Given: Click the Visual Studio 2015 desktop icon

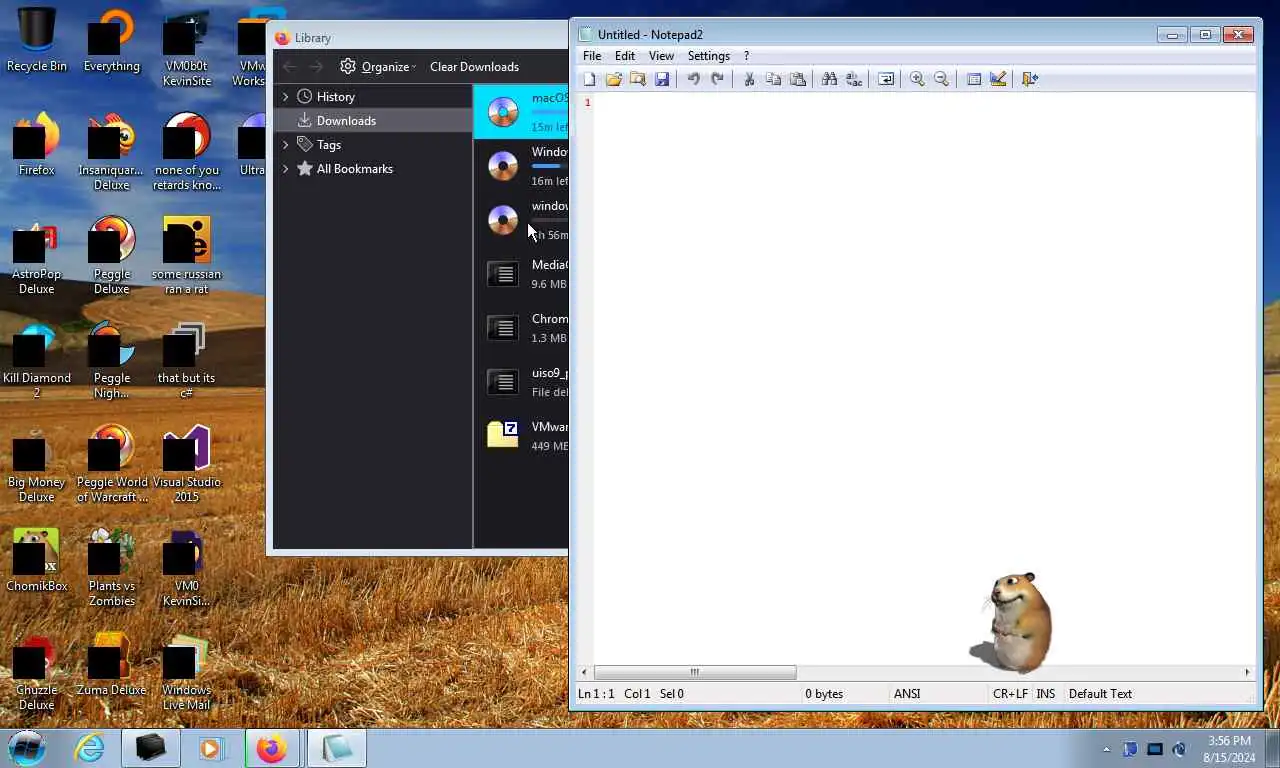Looking at the screenshot, I should click(186, 463).
